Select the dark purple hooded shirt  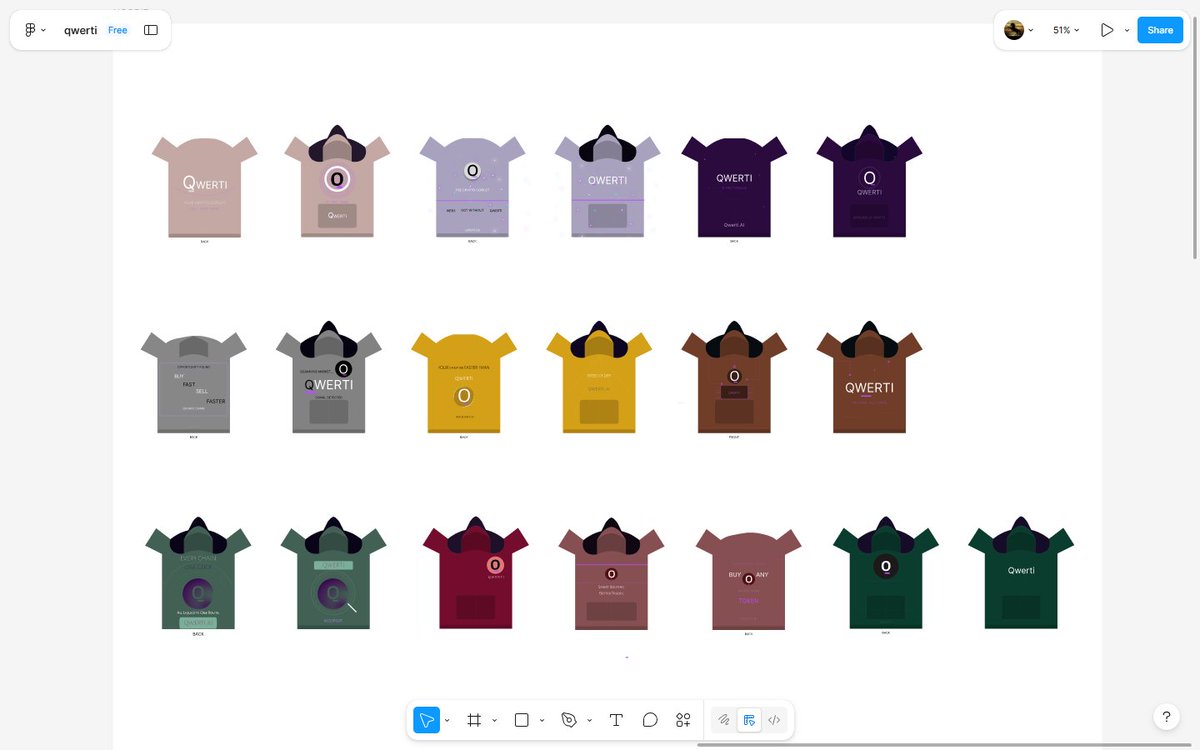(x=870, y=181)
